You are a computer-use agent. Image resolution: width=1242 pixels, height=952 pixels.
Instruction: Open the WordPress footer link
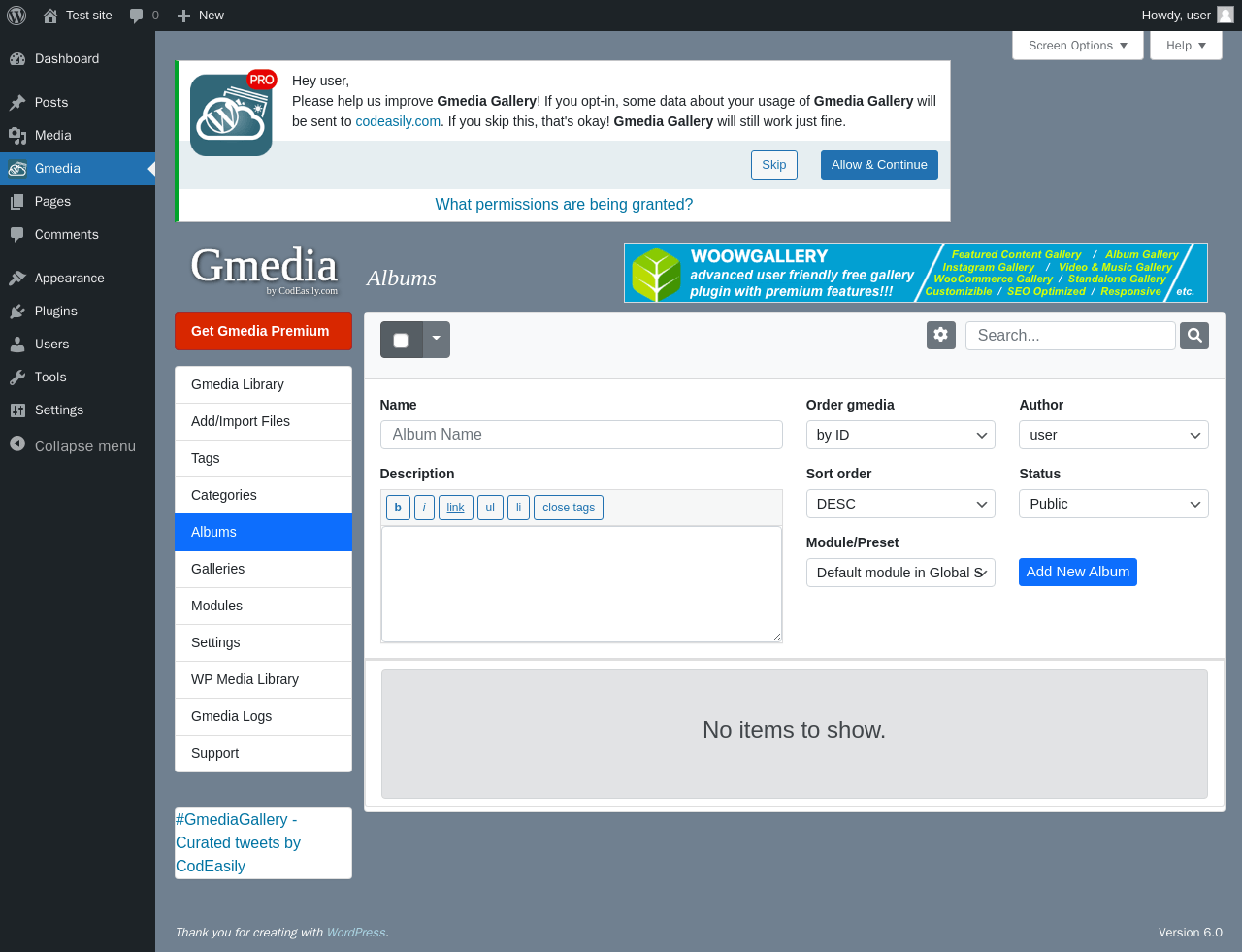click(x=356, y=932)
